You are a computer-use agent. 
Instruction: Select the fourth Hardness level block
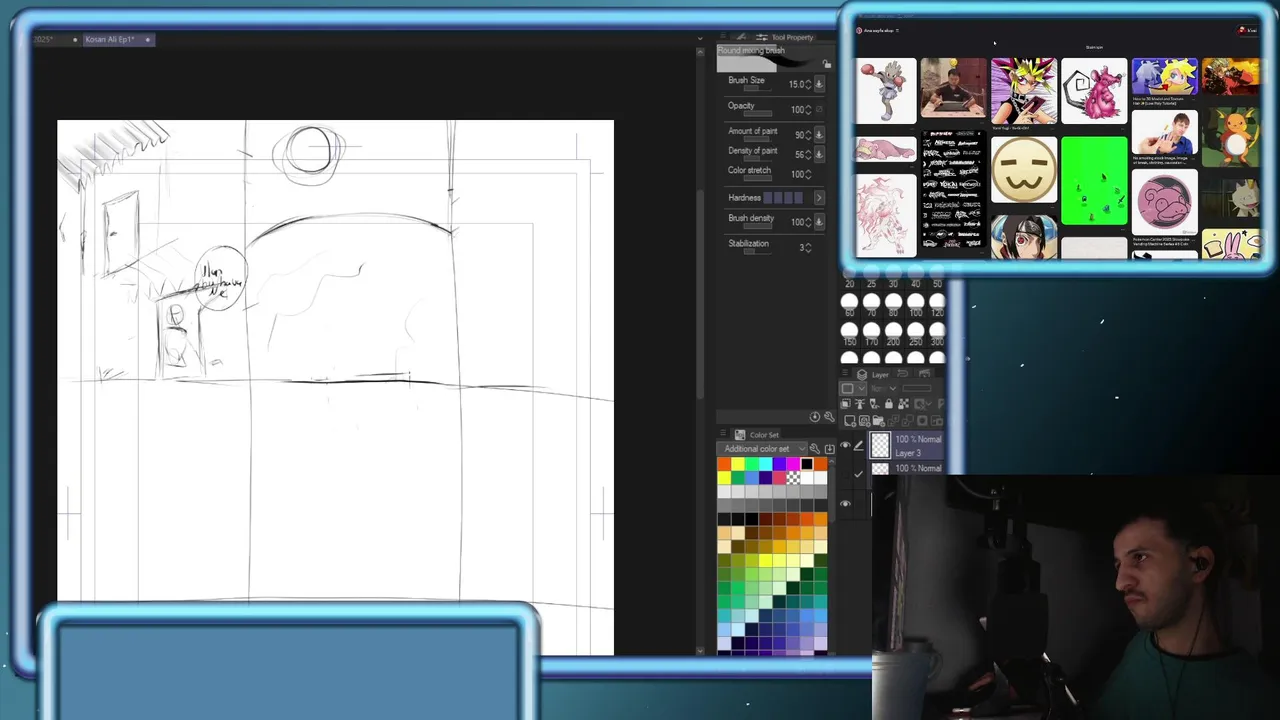coord(799,198)
